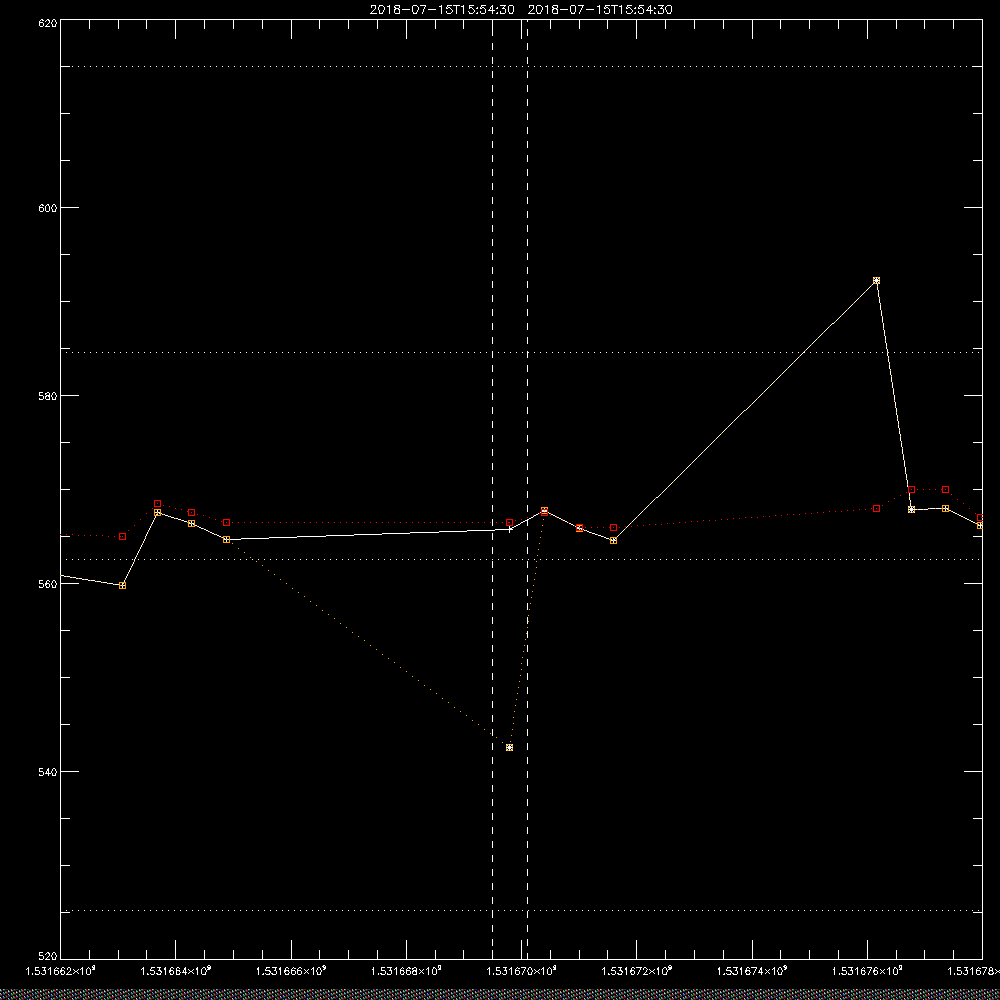Click the right dashed vertical marker line

527,489
